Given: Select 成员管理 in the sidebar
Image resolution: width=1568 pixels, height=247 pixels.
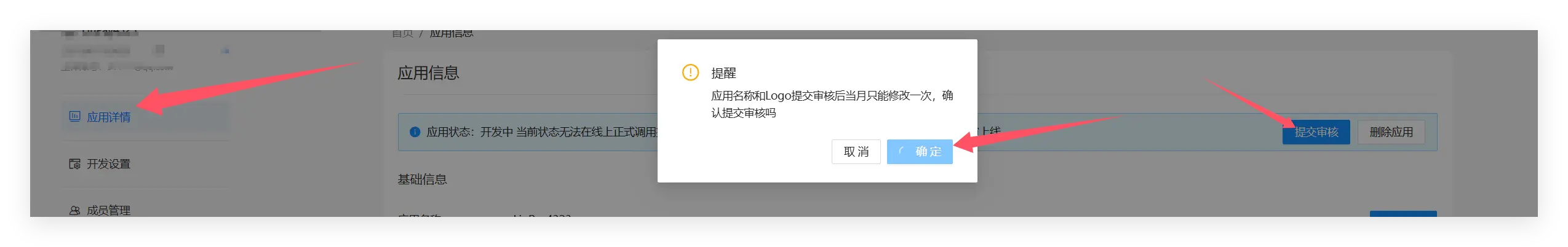Looking at the screenshot, I should (x=145, y=210).
